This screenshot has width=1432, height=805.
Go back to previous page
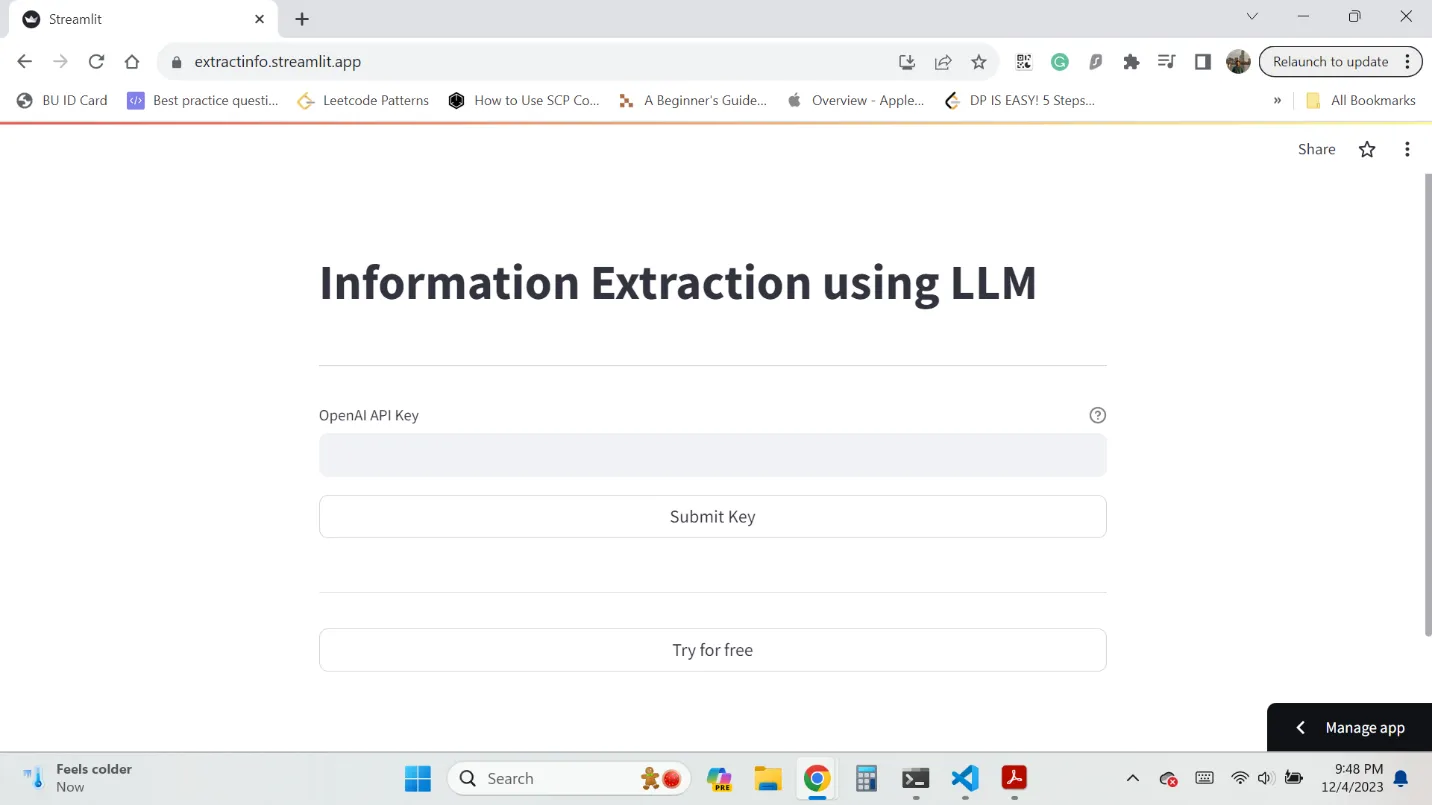click(25, 62)
